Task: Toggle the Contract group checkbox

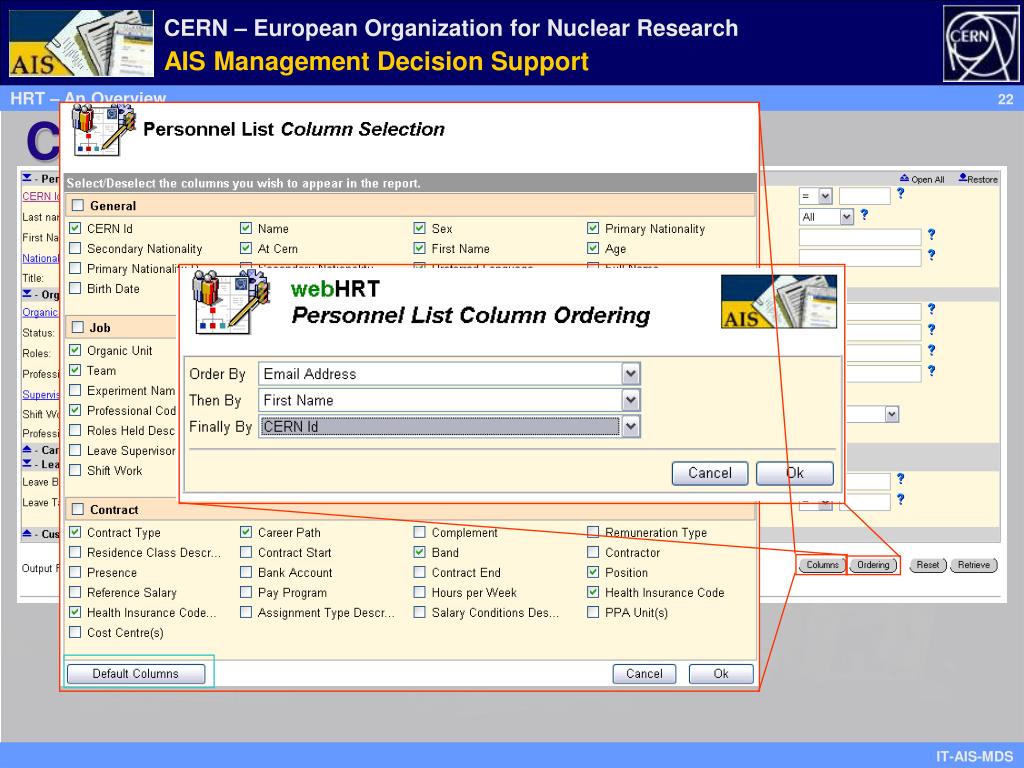Action: pos(78,509)
